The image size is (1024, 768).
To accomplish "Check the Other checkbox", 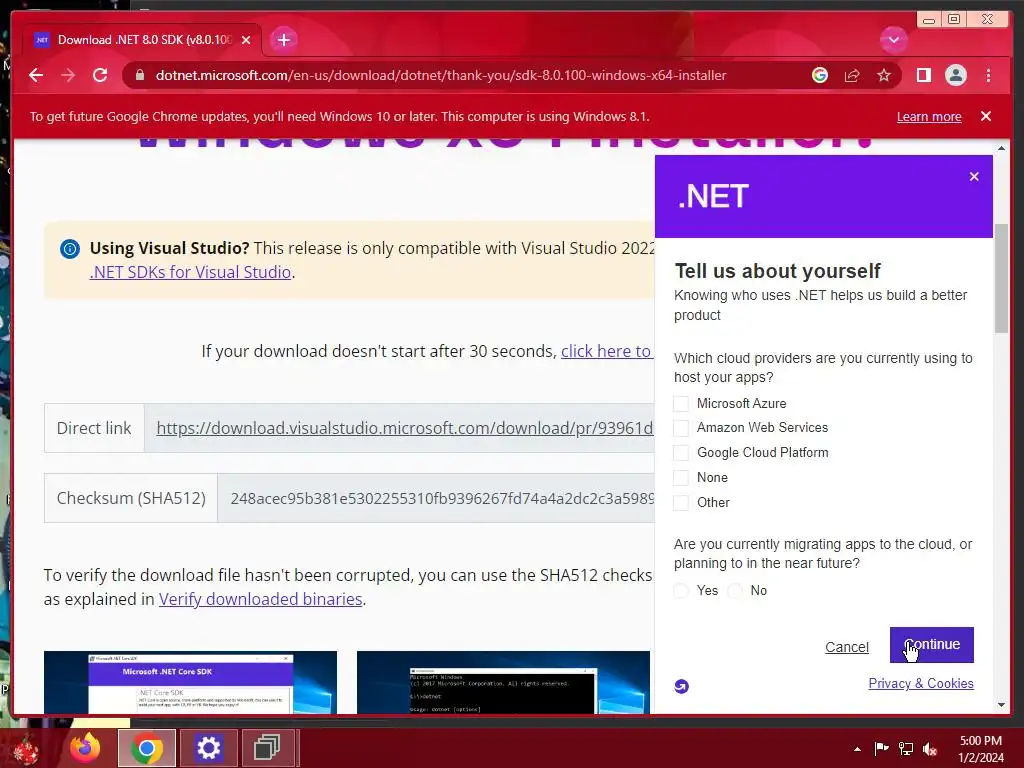I will click(680, 503).
